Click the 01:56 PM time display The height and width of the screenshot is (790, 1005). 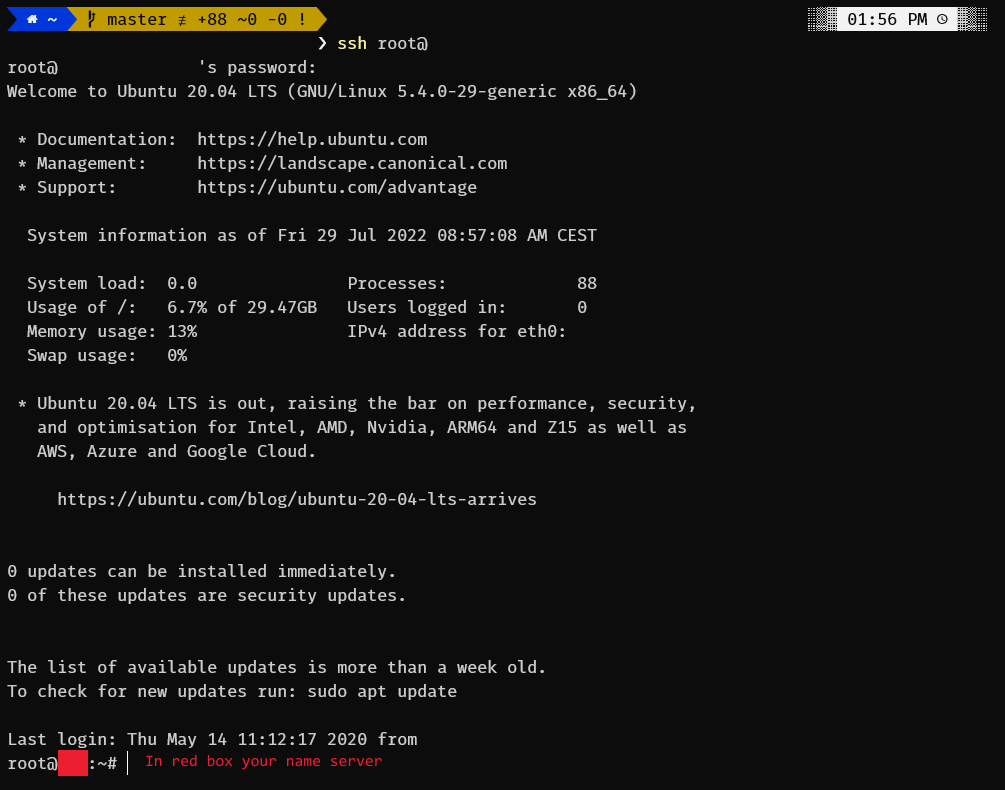pos(887,19)
